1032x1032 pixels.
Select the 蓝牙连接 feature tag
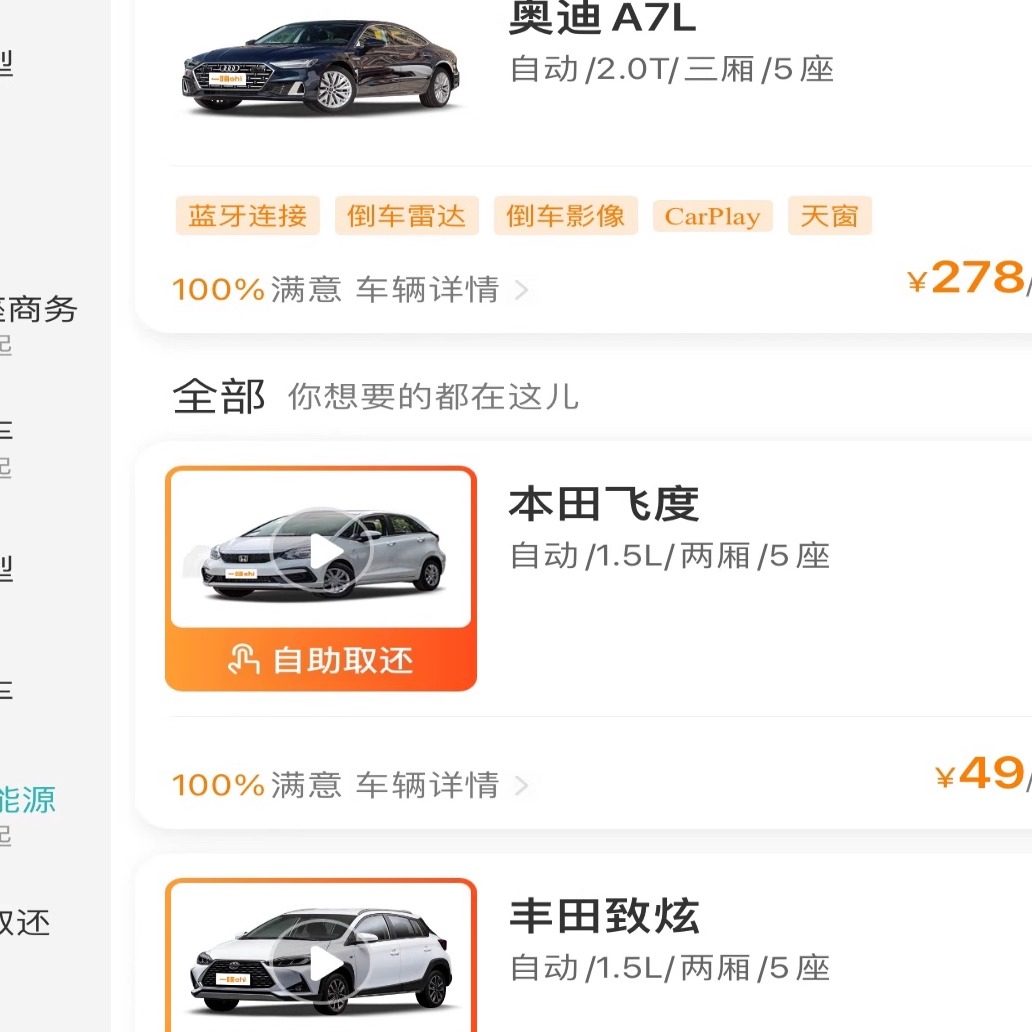tap(247, 216)
